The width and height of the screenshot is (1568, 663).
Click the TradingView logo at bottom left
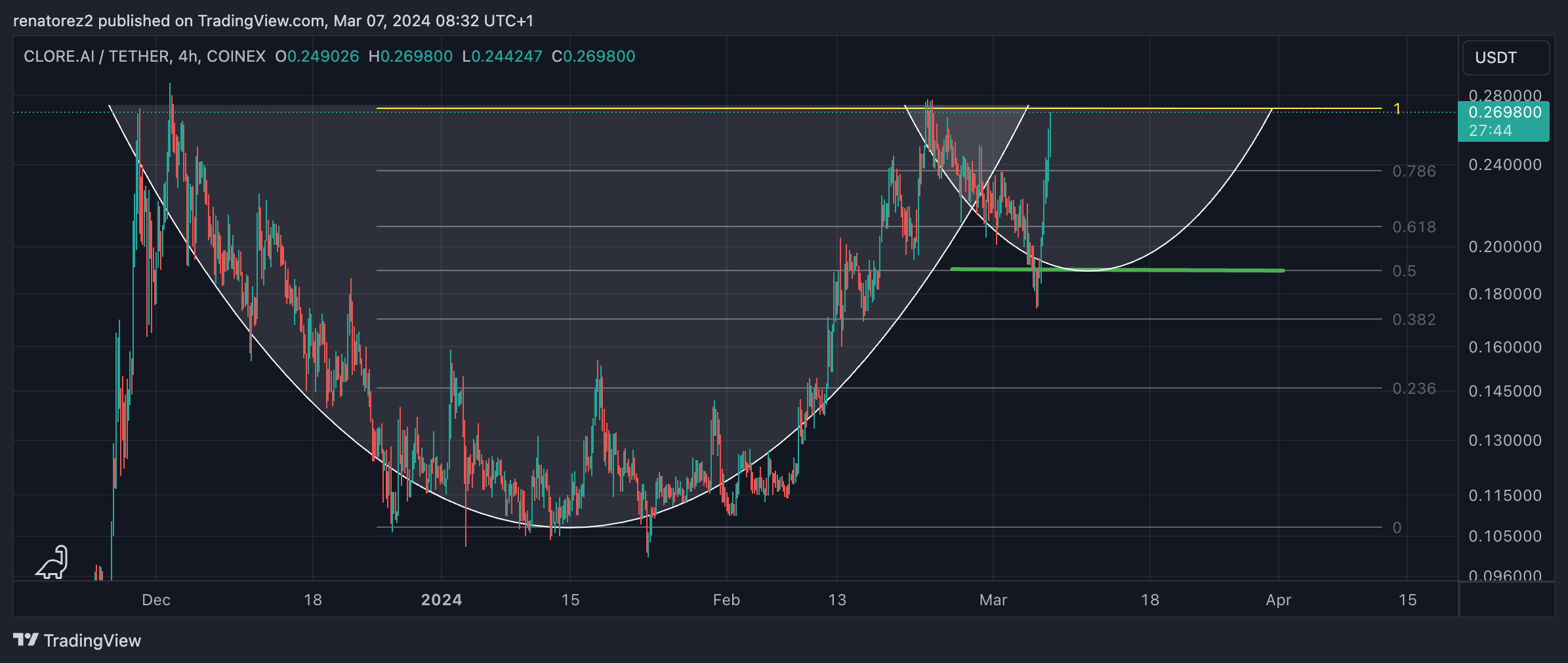[x=77, y=640]
